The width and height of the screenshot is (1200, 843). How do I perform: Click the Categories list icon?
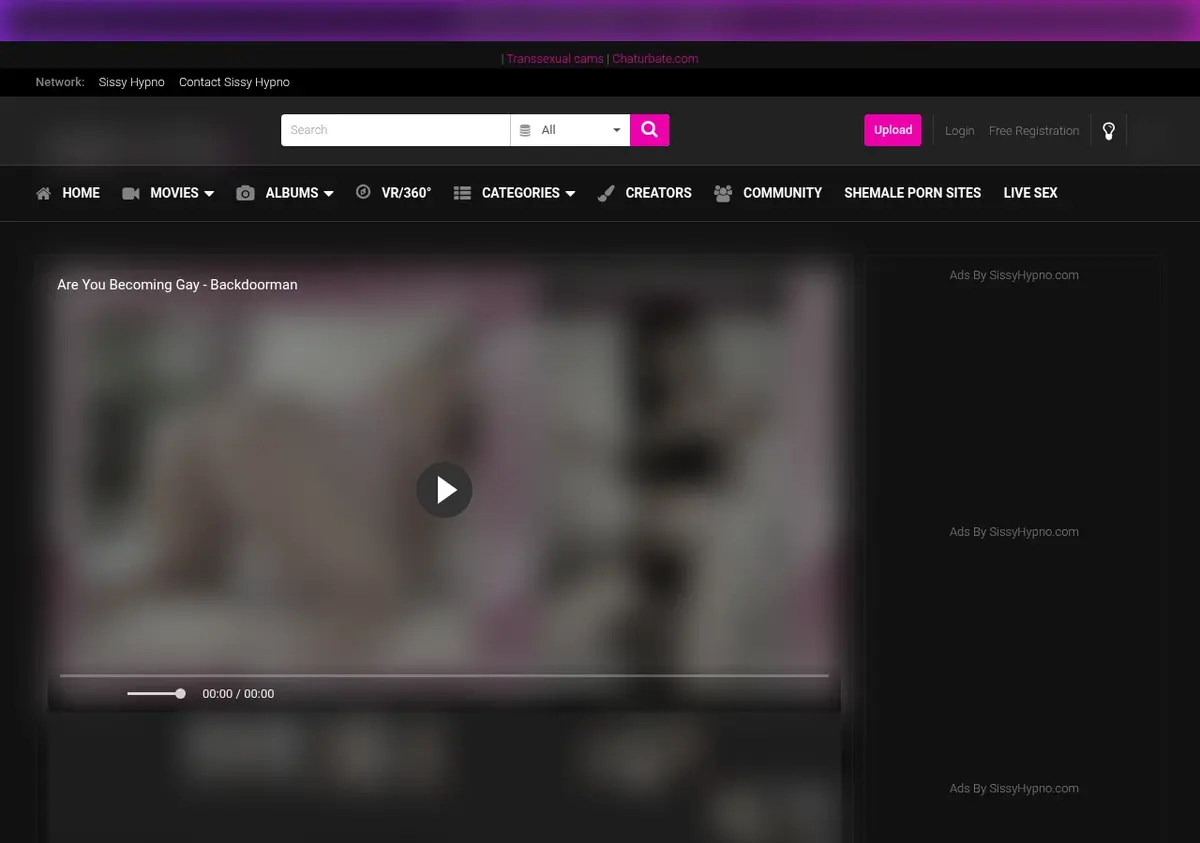click(462, 193)
